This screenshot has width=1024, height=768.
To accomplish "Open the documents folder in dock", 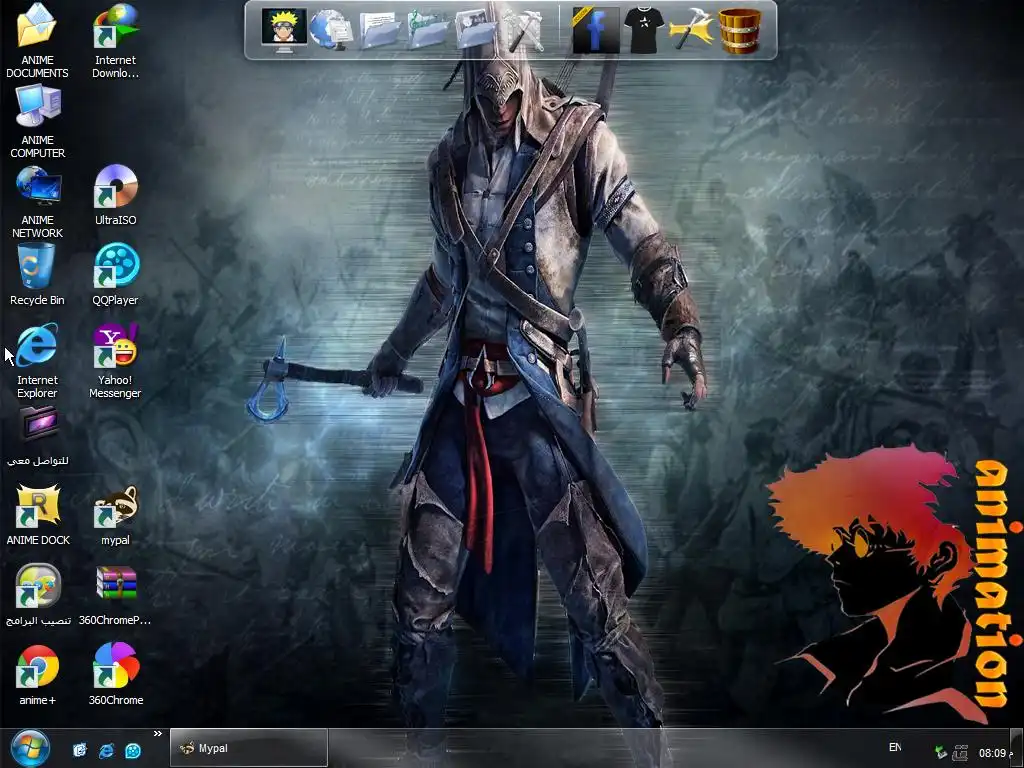I will coord(379,30).
